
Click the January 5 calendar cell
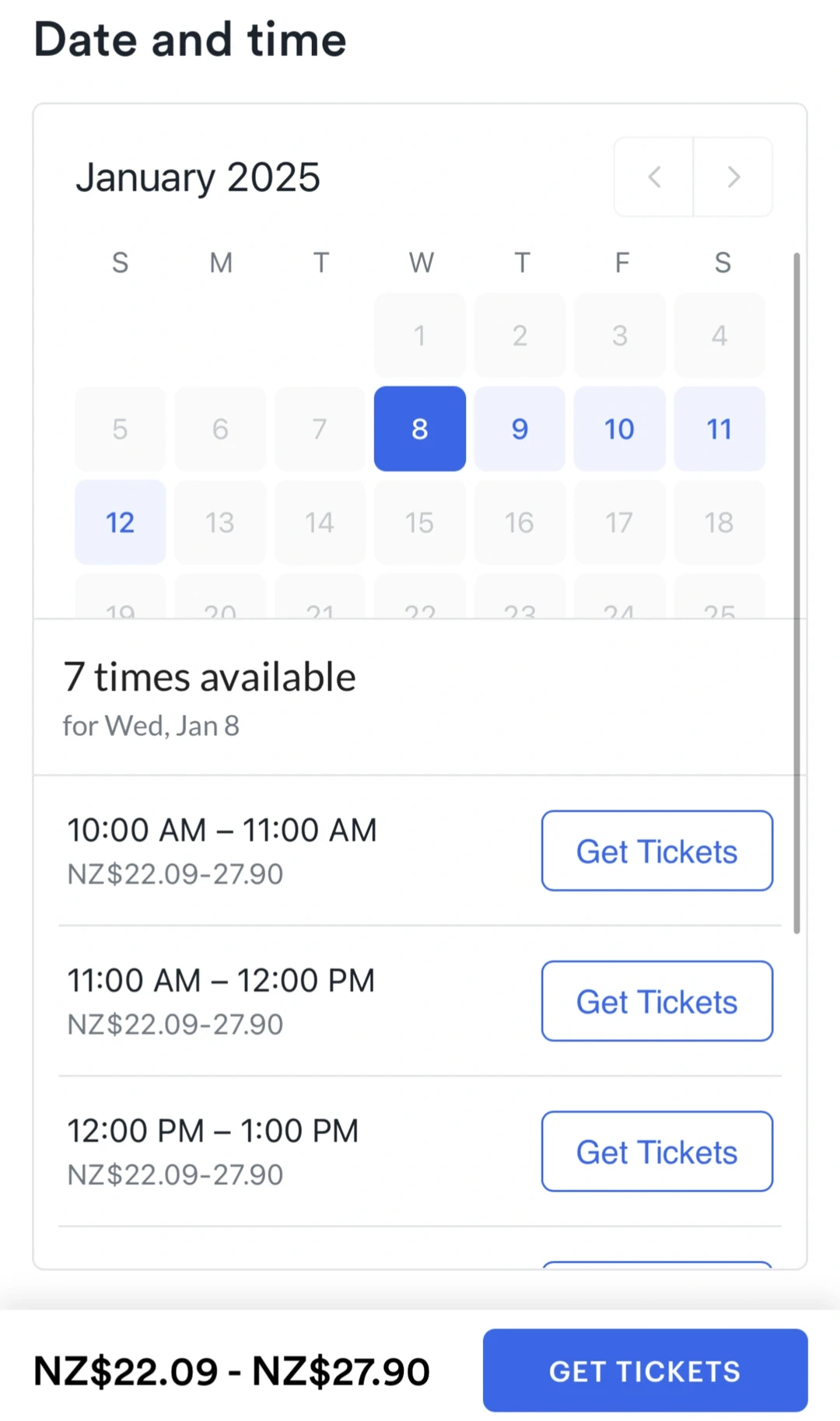click(120, 429)
